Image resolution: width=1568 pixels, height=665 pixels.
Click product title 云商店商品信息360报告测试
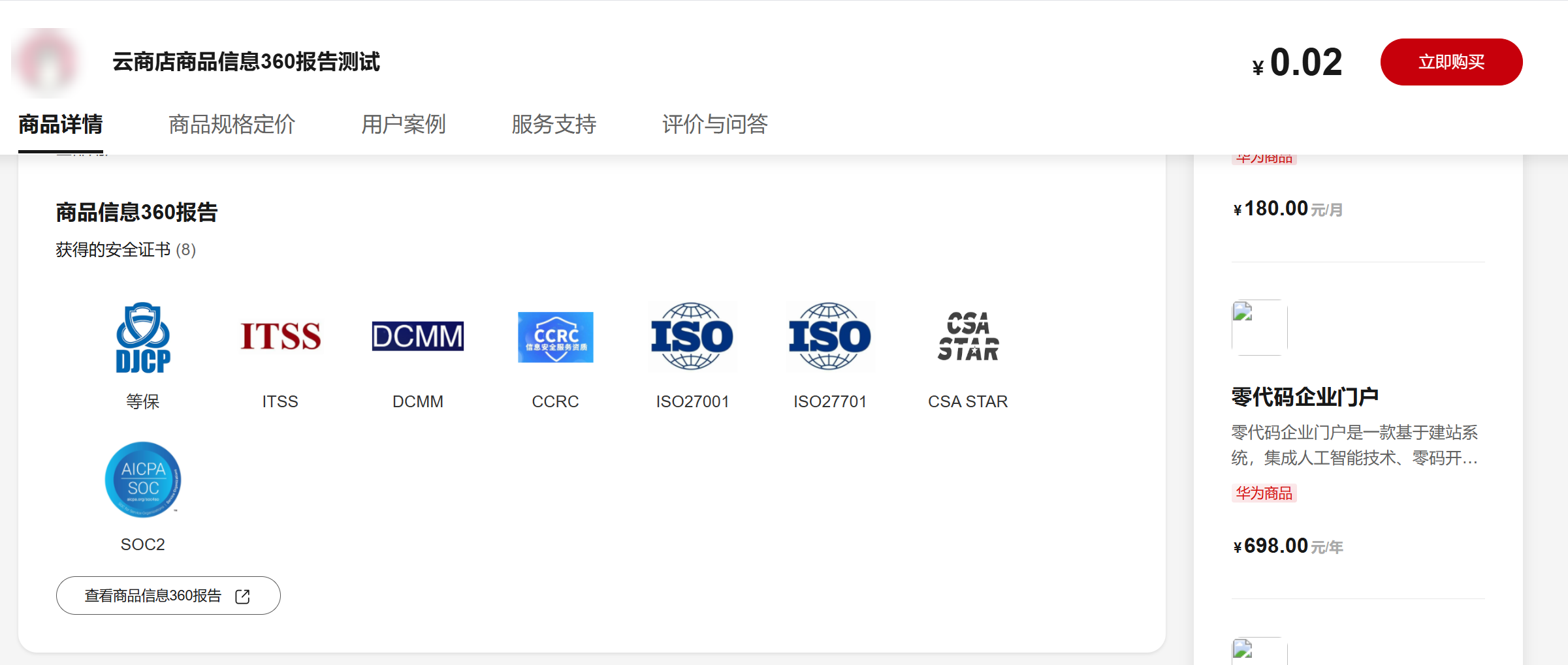click(x=246, y=62)
